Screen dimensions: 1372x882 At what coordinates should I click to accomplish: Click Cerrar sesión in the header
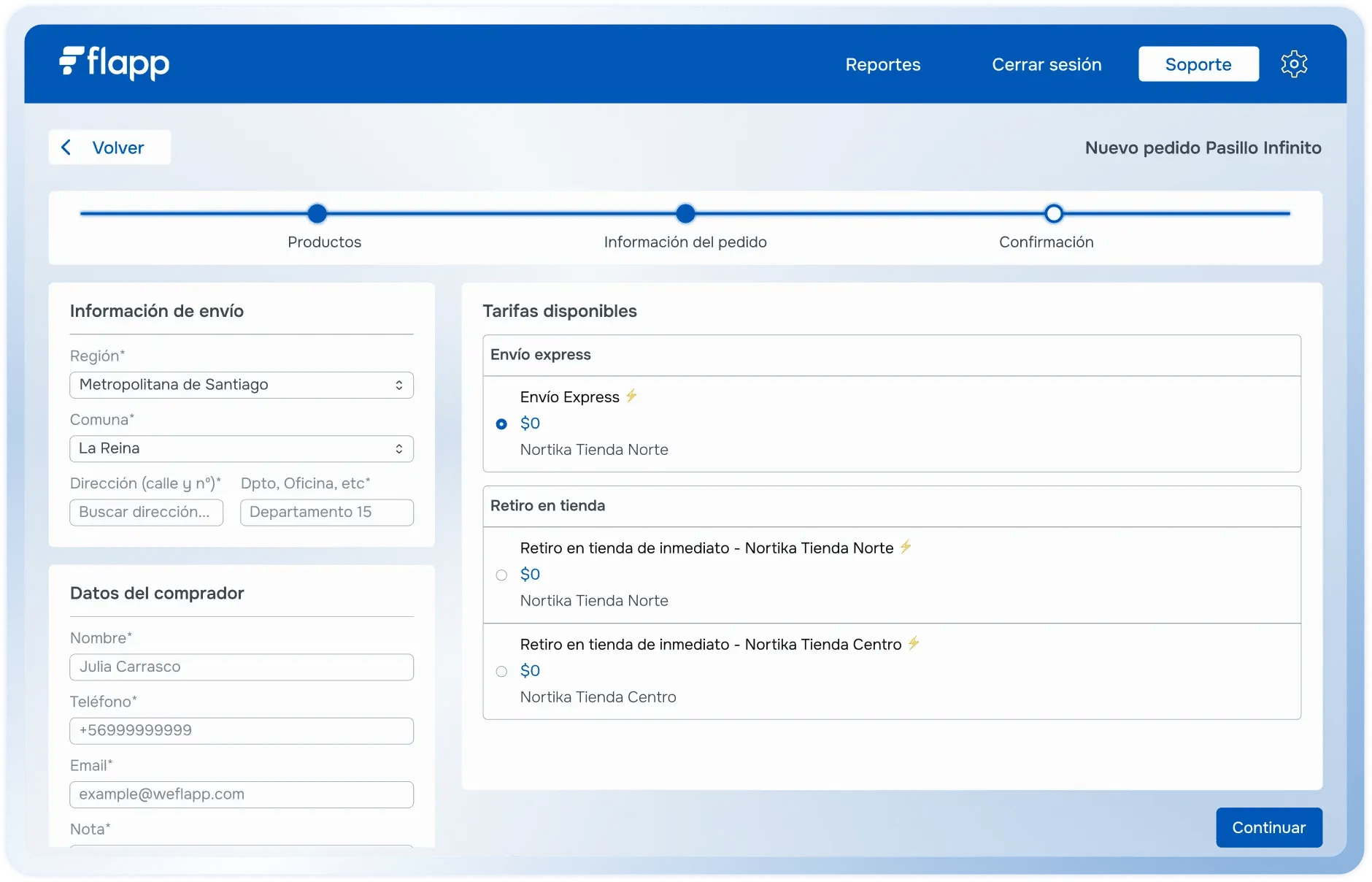coord(1046,64)
